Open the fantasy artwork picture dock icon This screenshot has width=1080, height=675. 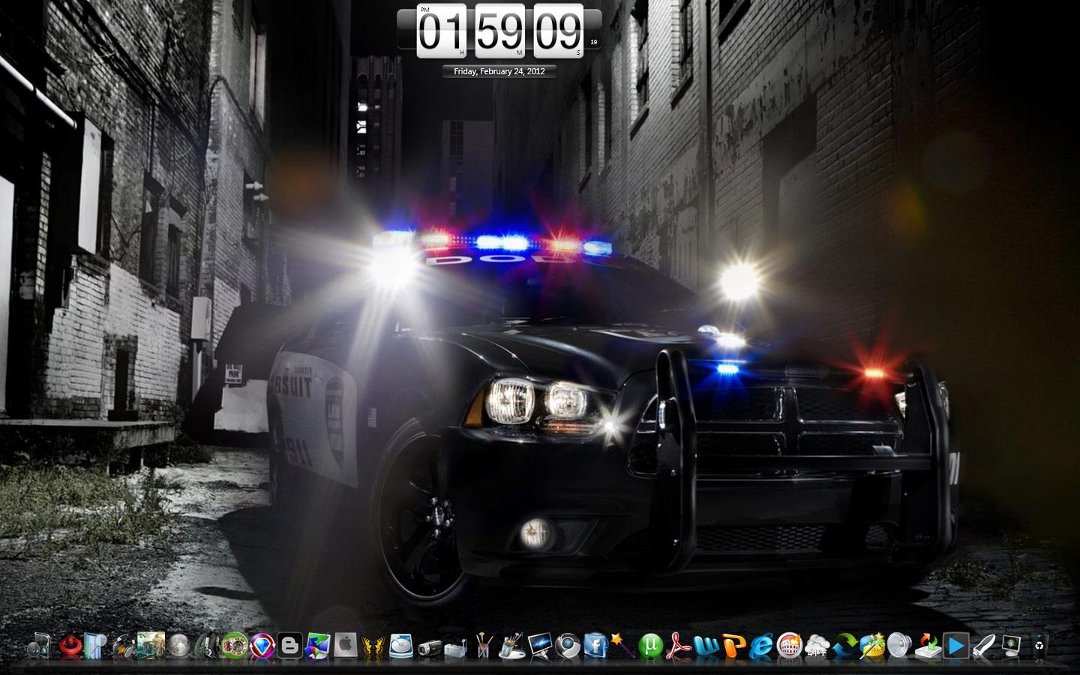pos(151,645)
